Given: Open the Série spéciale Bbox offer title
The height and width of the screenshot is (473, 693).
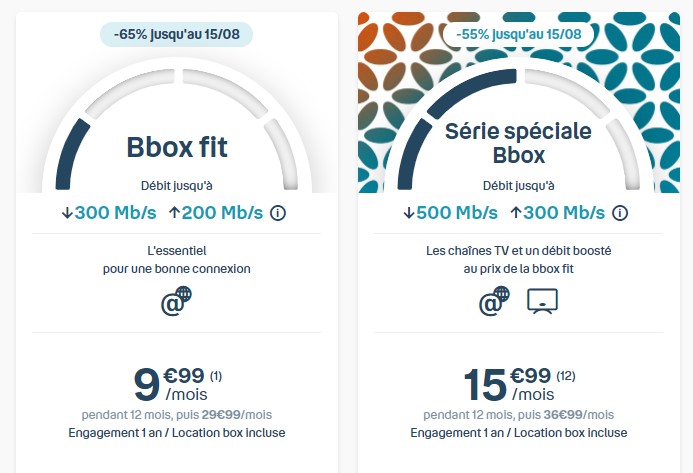Looking at the screenshot, I should [518, 143].
